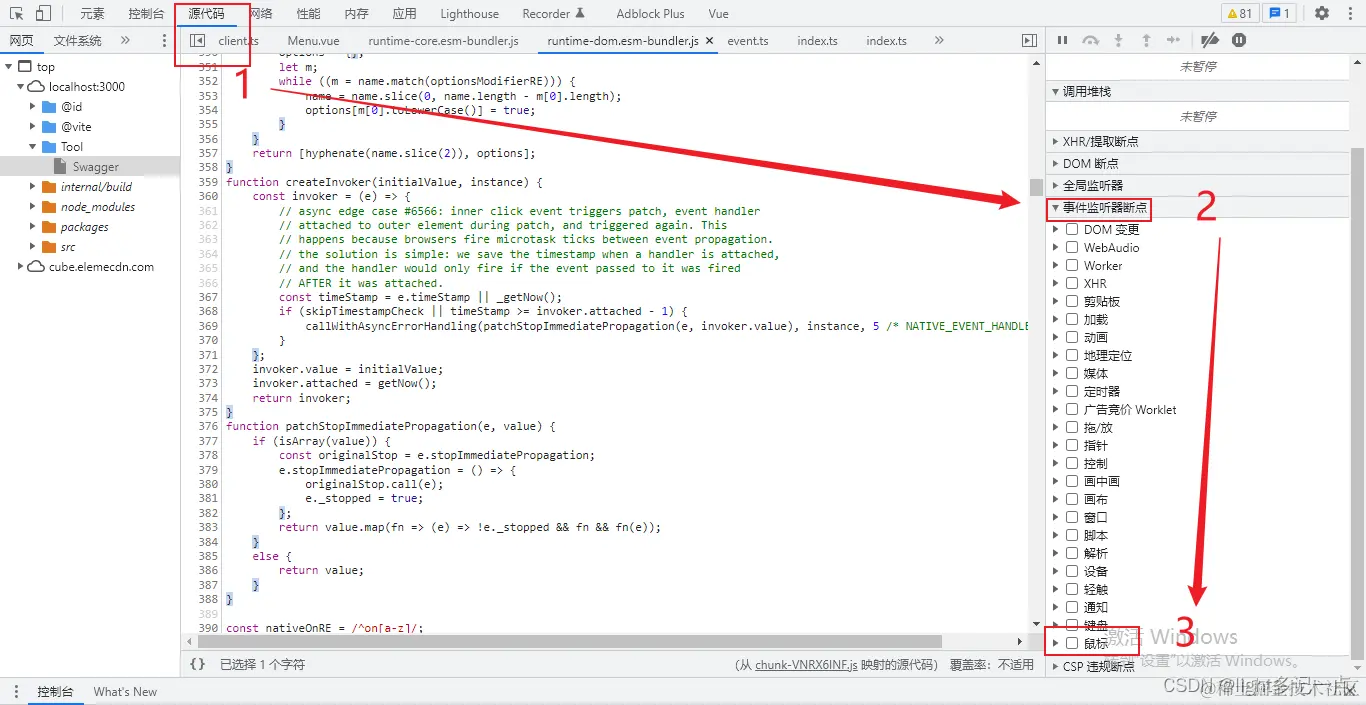Enable the DOM 变更 breakpoint checkbox
This screenshot has width=1366, height=705.
[x=1072, y=229]
